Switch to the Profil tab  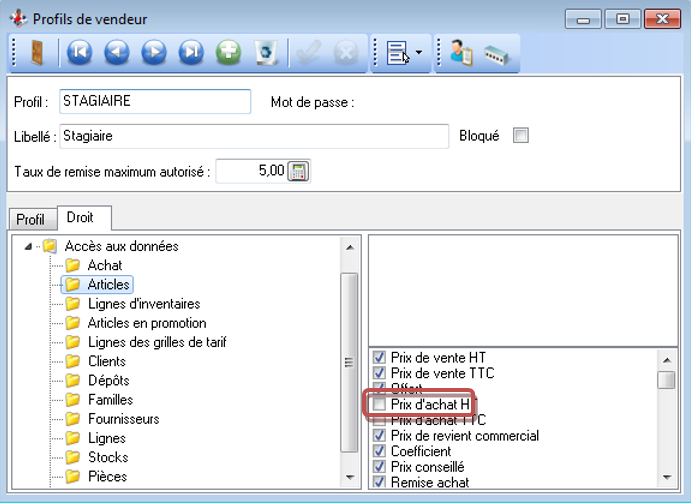pos(31,219)
